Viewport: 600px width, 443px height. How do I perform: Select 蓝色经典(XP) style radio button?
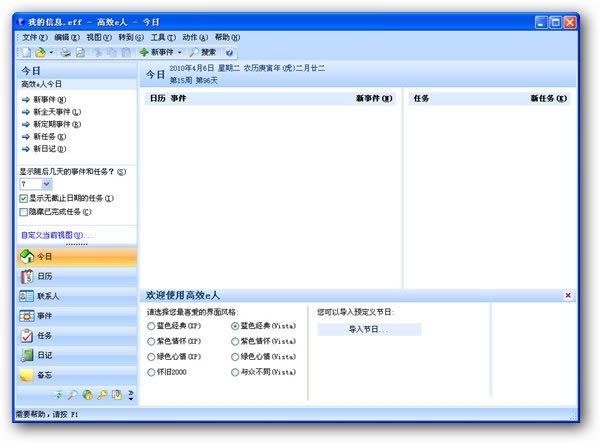151,326
